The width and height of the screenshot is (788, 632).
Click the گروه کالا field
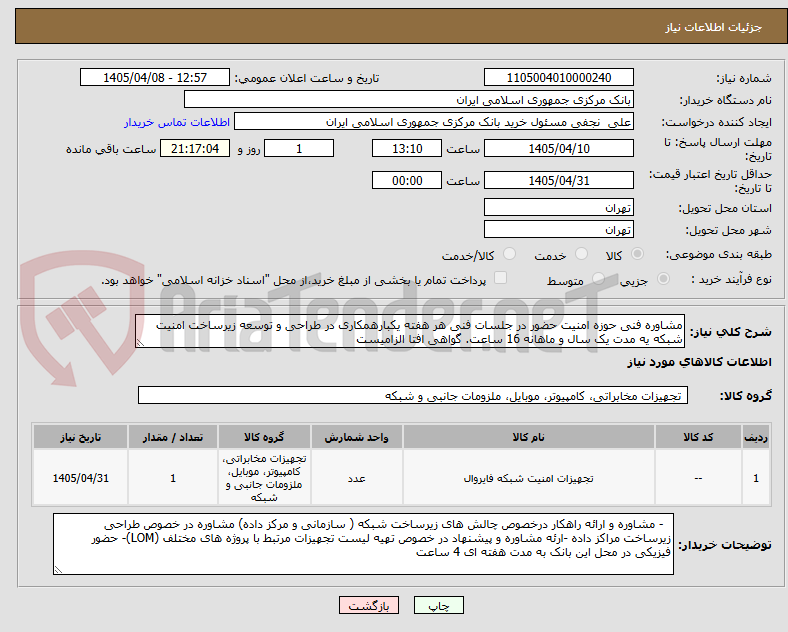[413, 395]
